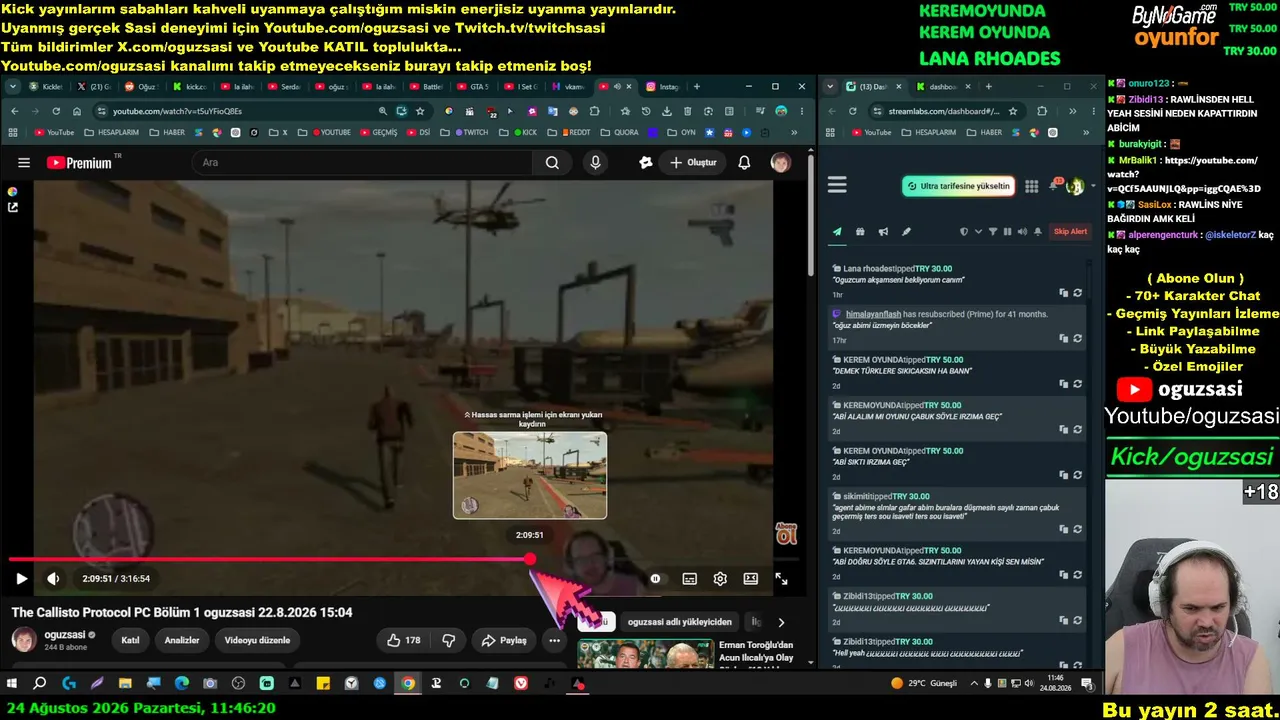Open tab search dropdown in YouTube window
This screenshot has width=1280, height=720.
[14, 87]
